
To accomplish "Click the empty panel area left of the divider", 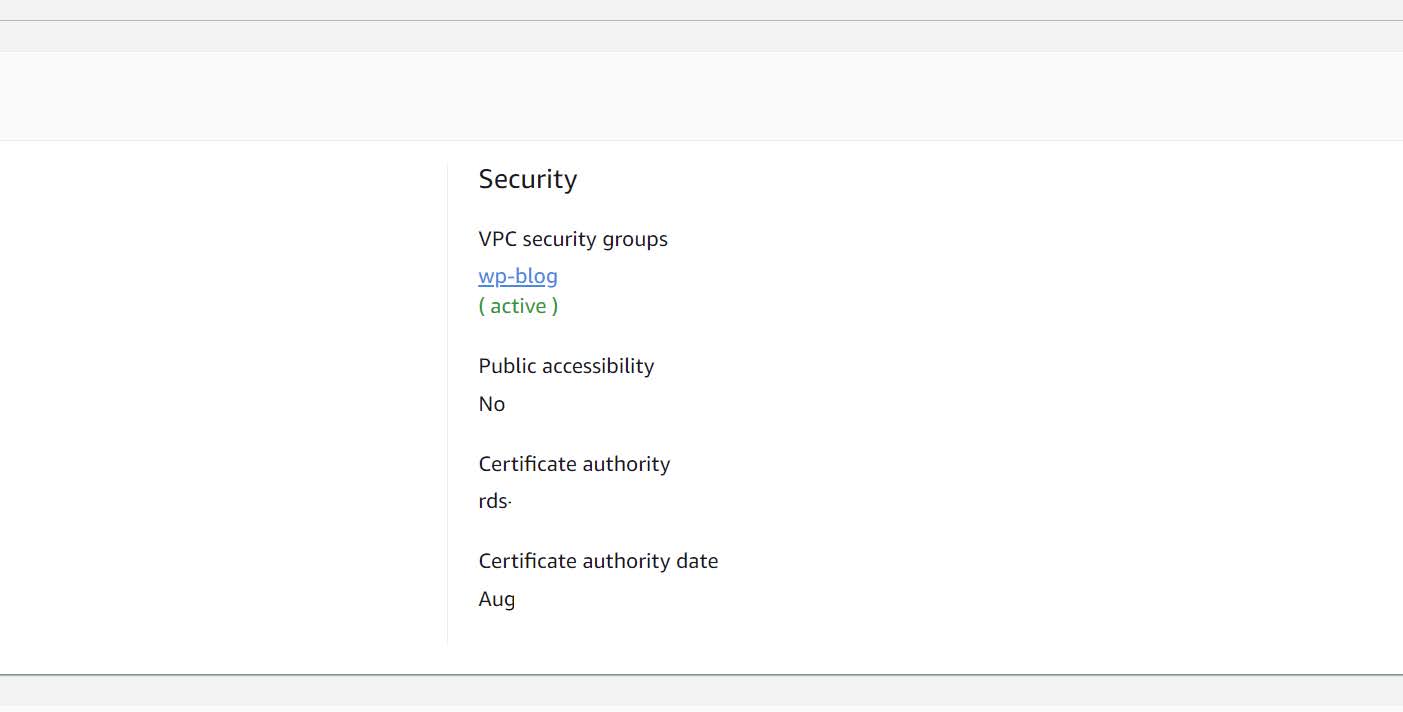I will click(220, 400).
